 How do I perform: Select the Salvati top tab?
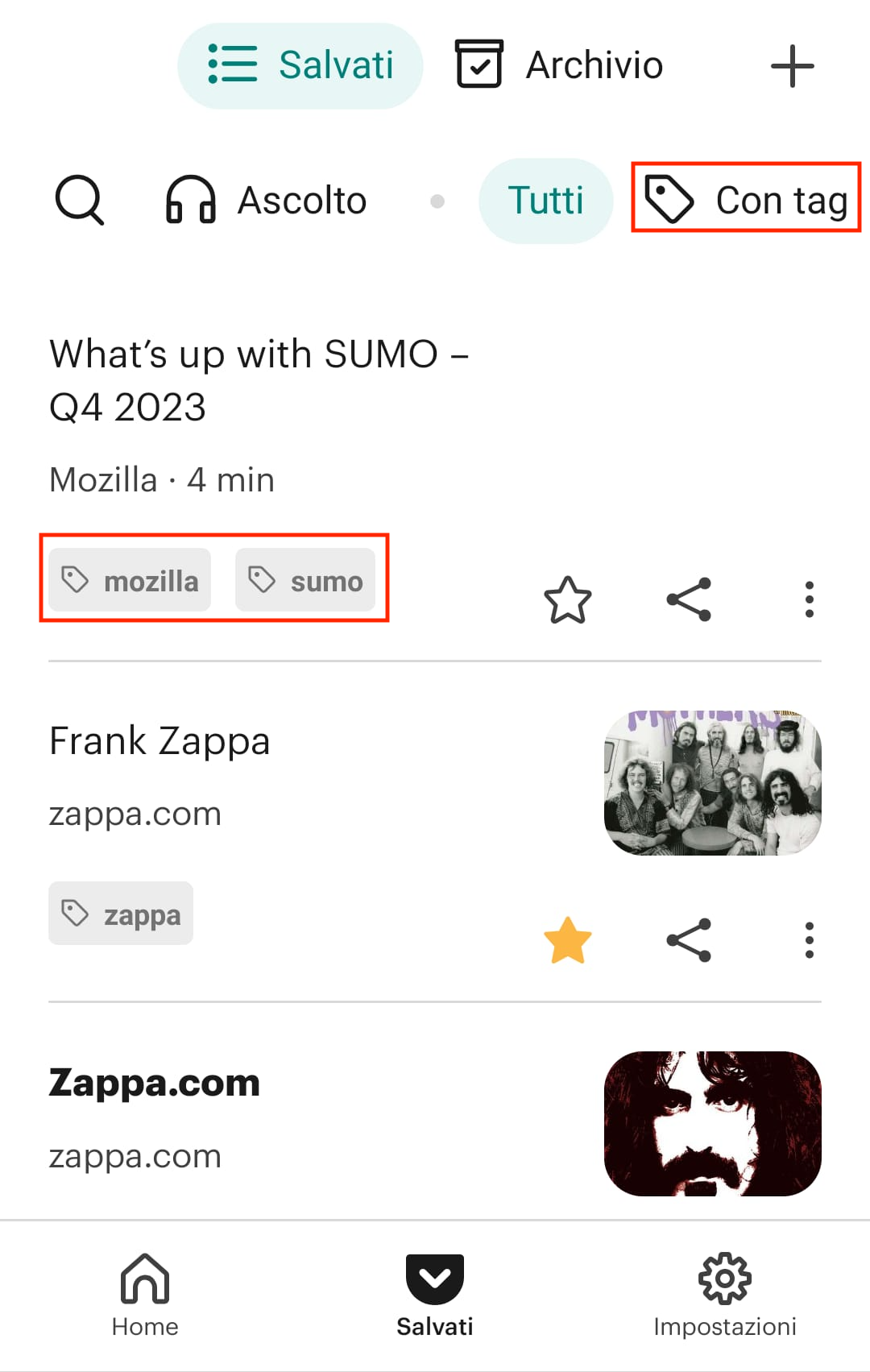point(300,65)
